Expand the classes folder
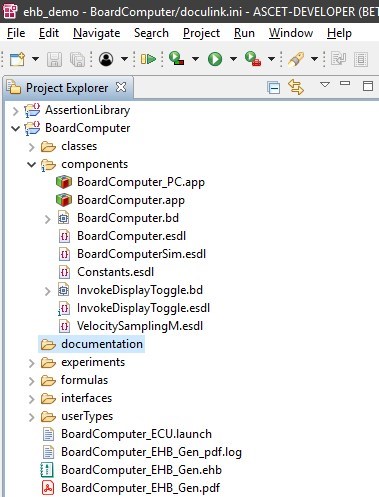Screen dimensions: 379x497 [x=31, y=147]
